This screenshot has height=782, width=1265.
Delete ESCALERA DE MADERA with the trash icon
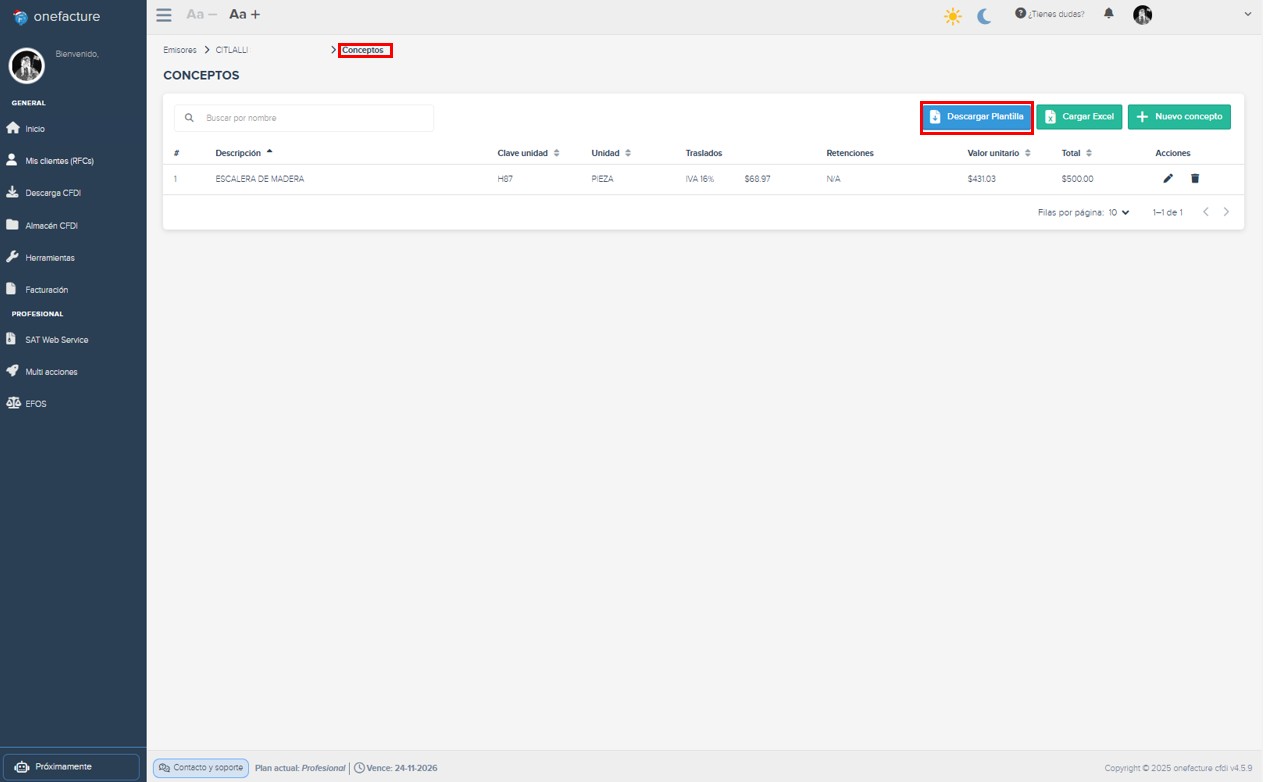[x=1194, y=177]
